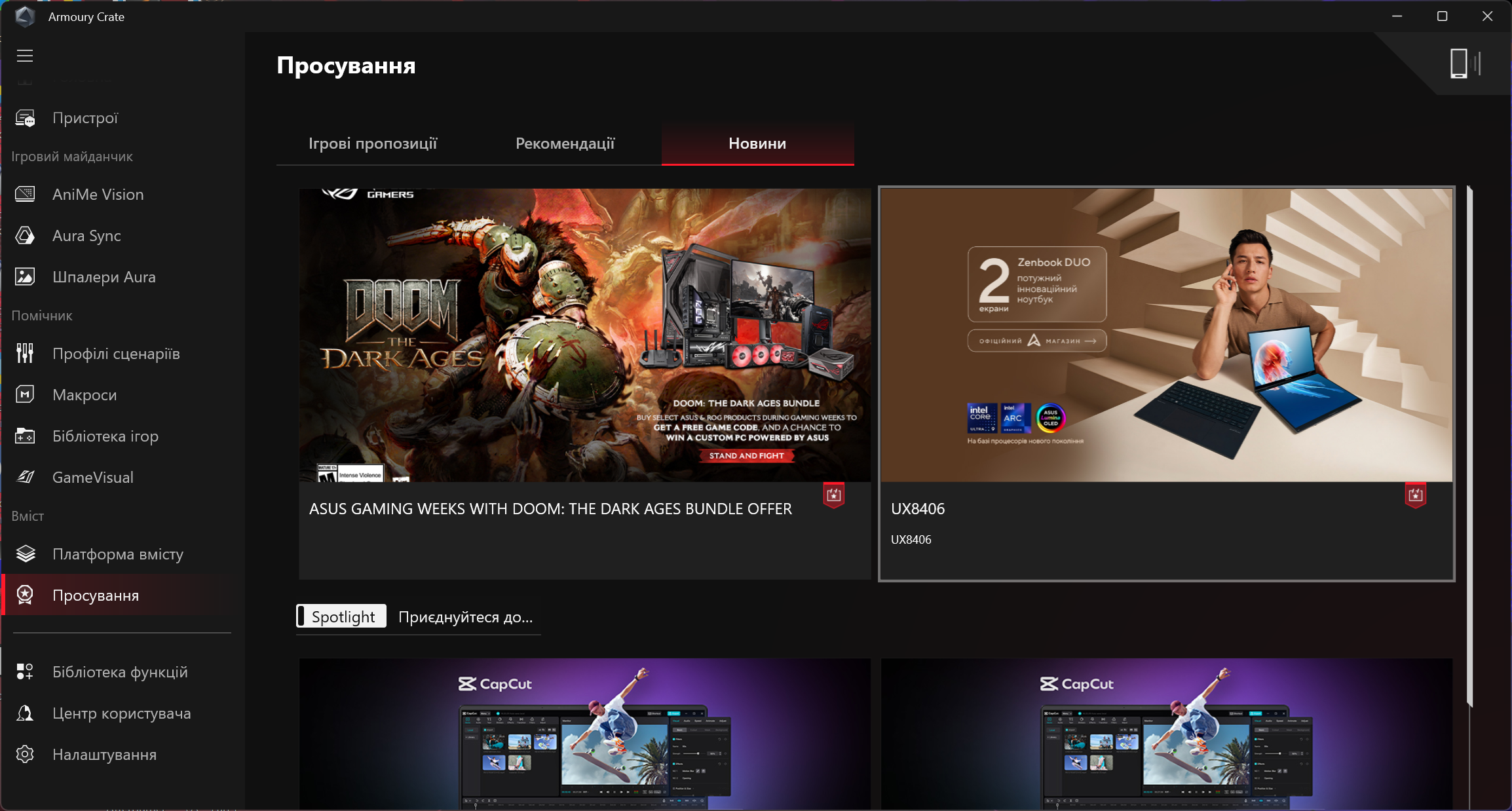Select Приєднуйтеся до... section tab

pyautogui.click(x=465, y=616)
